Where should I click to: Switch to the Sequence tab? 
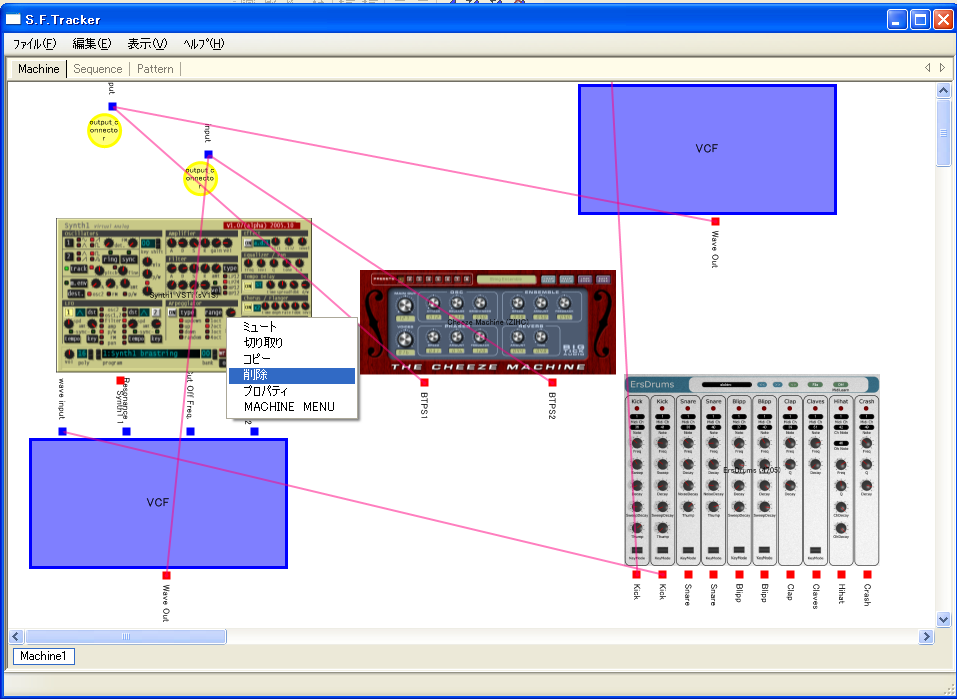pyautogui.click(x=98, y=69)
